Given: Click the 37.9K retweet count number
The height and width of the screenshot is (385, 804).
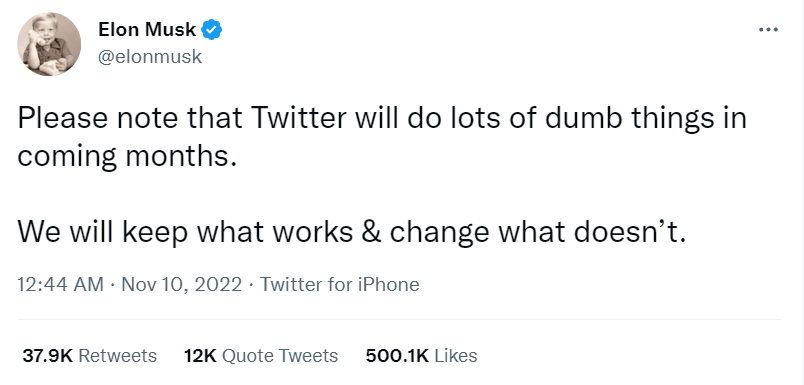Looking at the screenshot, I should (48, 355).
